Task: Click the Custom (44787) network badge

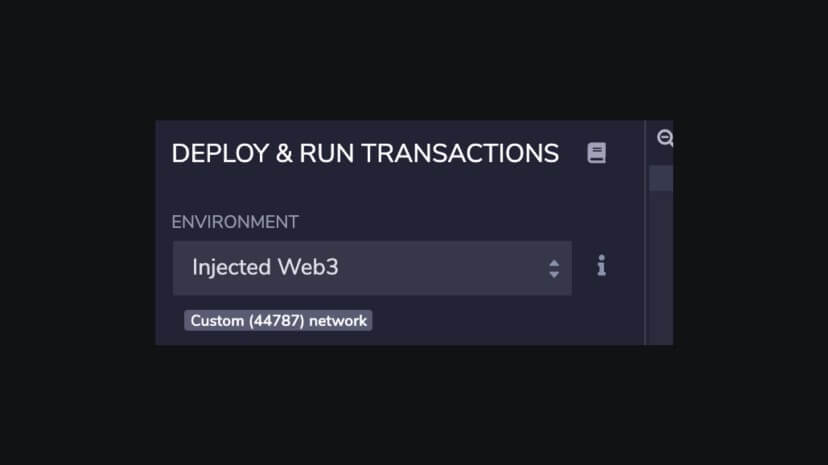Action: pyautogui.click(x=278, y=321)
